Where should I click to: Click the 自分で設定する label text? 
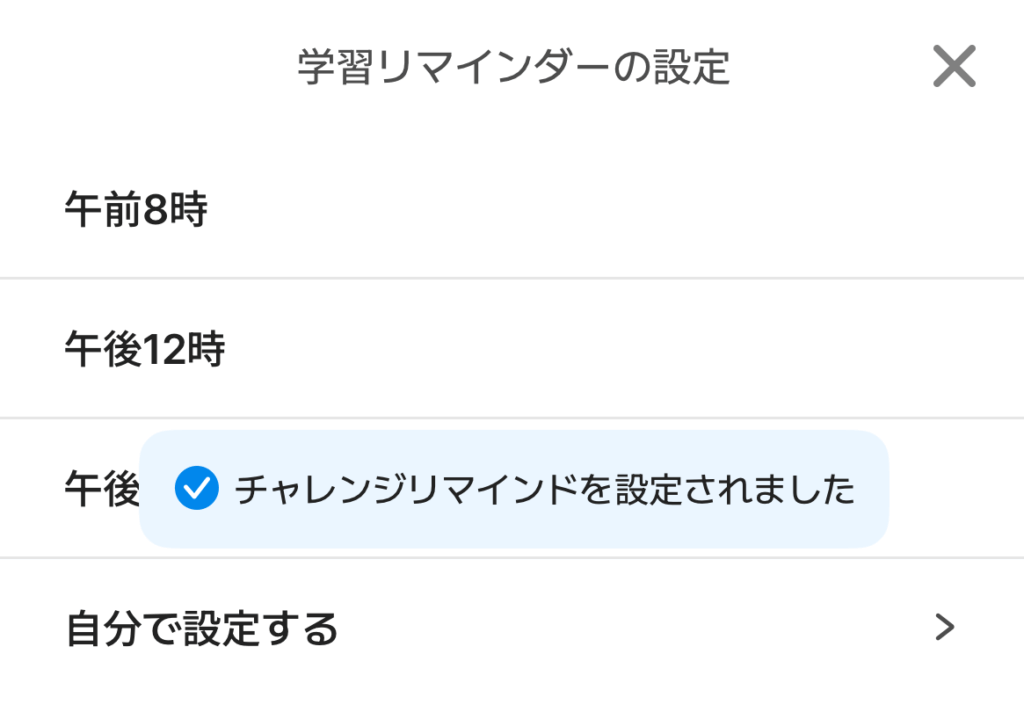coord(202,629)
